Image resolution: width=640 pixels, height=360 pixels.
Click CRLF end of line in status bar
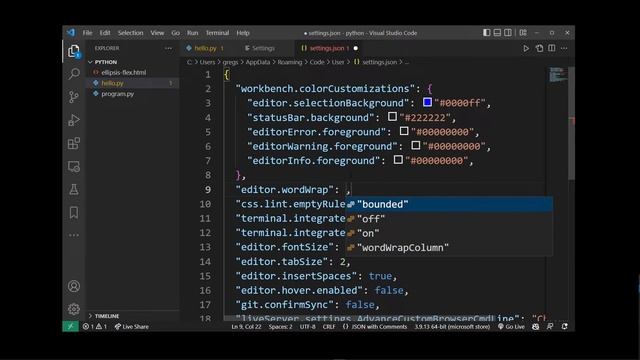[x=329, y=327]
